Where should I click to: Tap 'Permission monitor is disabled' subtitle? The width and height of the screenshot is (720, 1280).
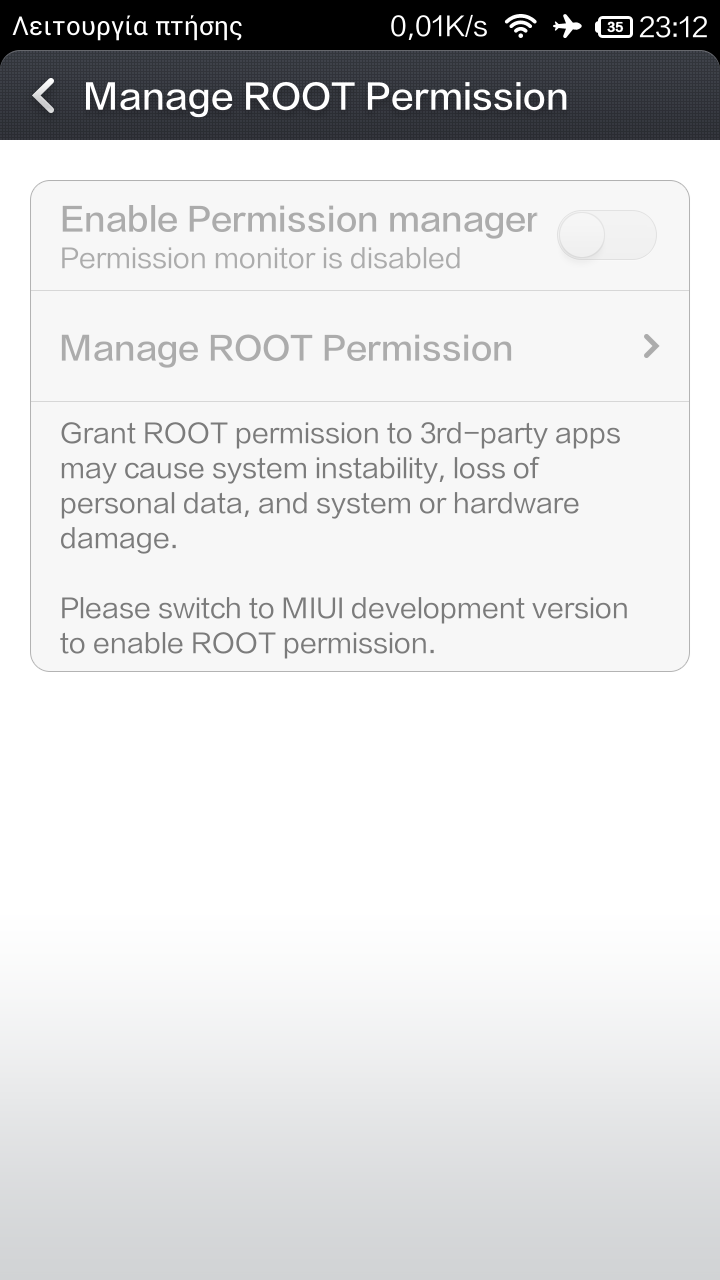point(260,259)
